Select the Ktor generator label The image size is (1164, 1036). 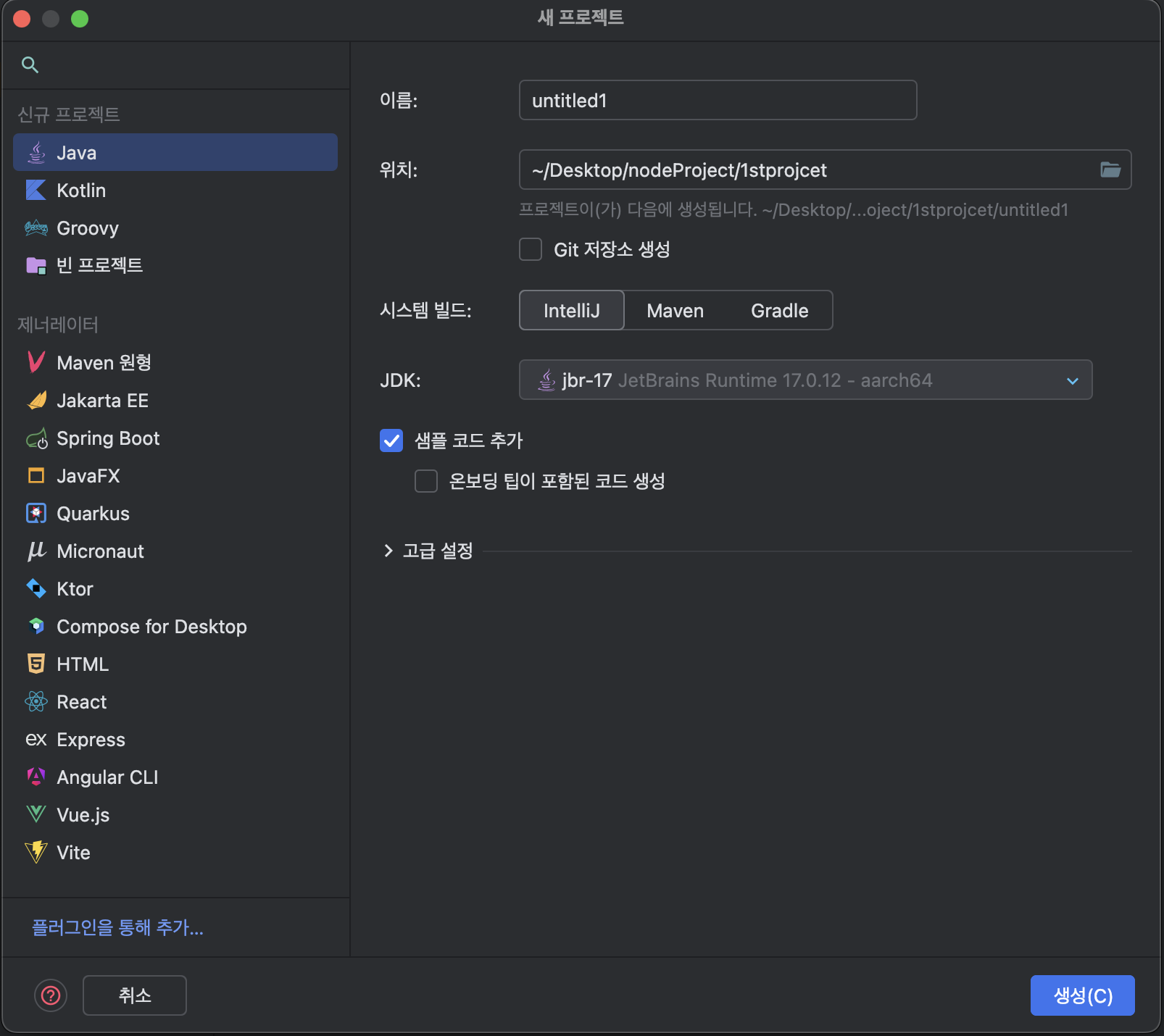point(75,589)
